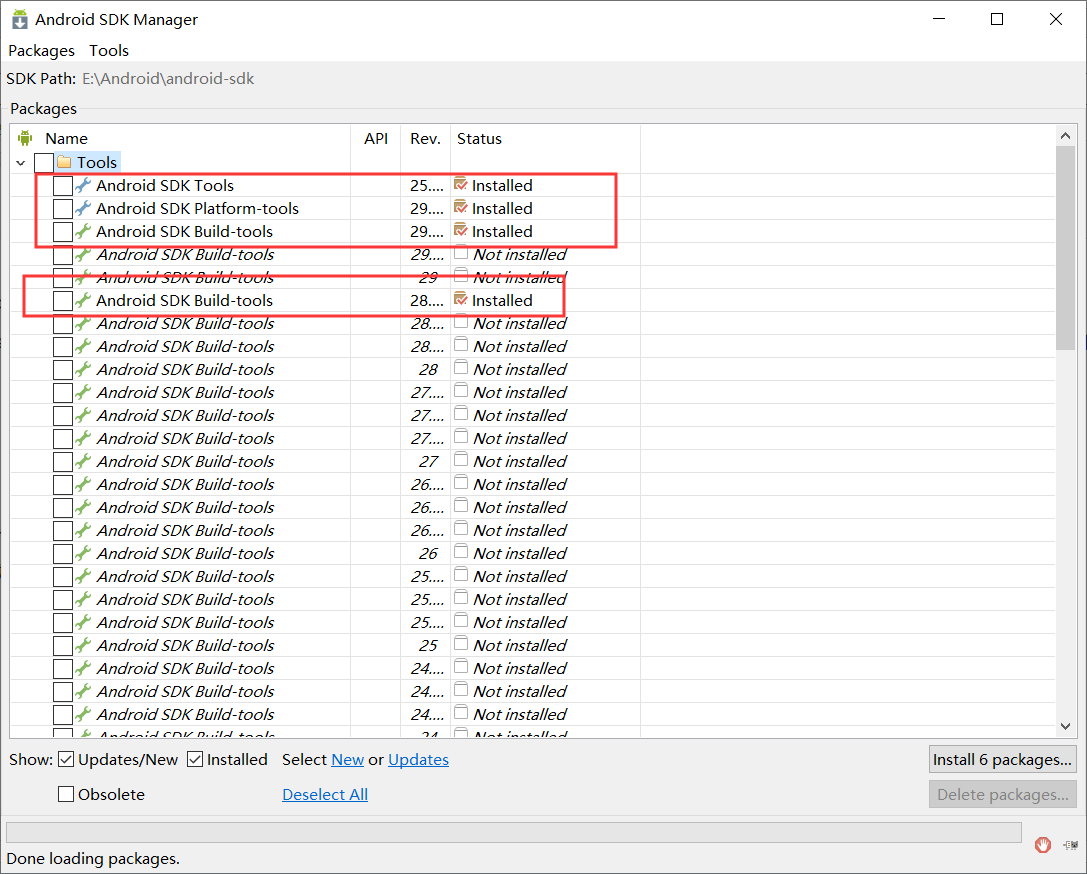Click installed status icon of Build-tools rev 29.…

click(x=460, y=230)
